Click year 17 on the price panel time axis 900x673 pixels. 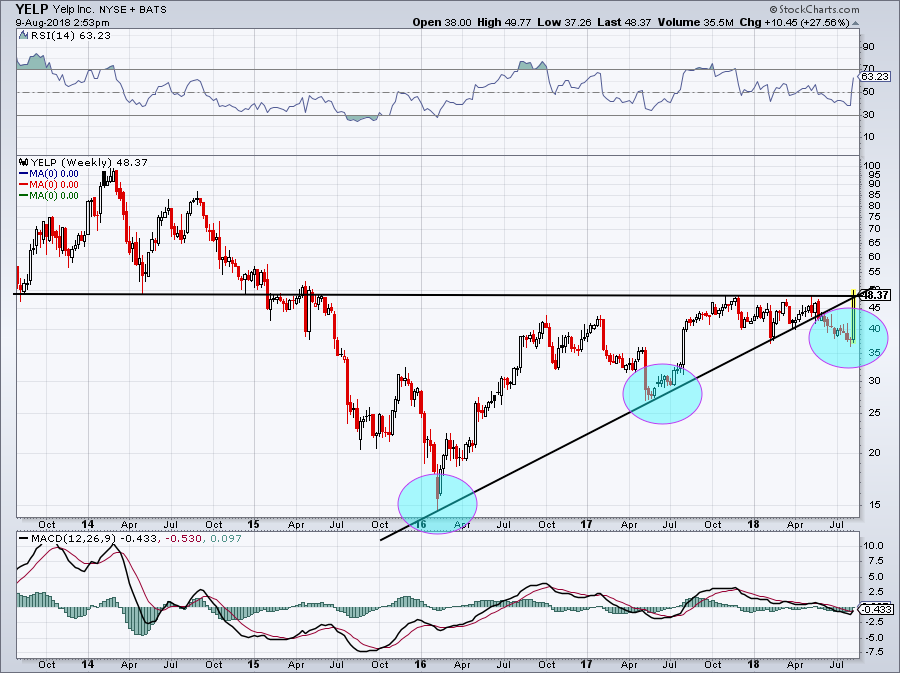click(586, 524)
